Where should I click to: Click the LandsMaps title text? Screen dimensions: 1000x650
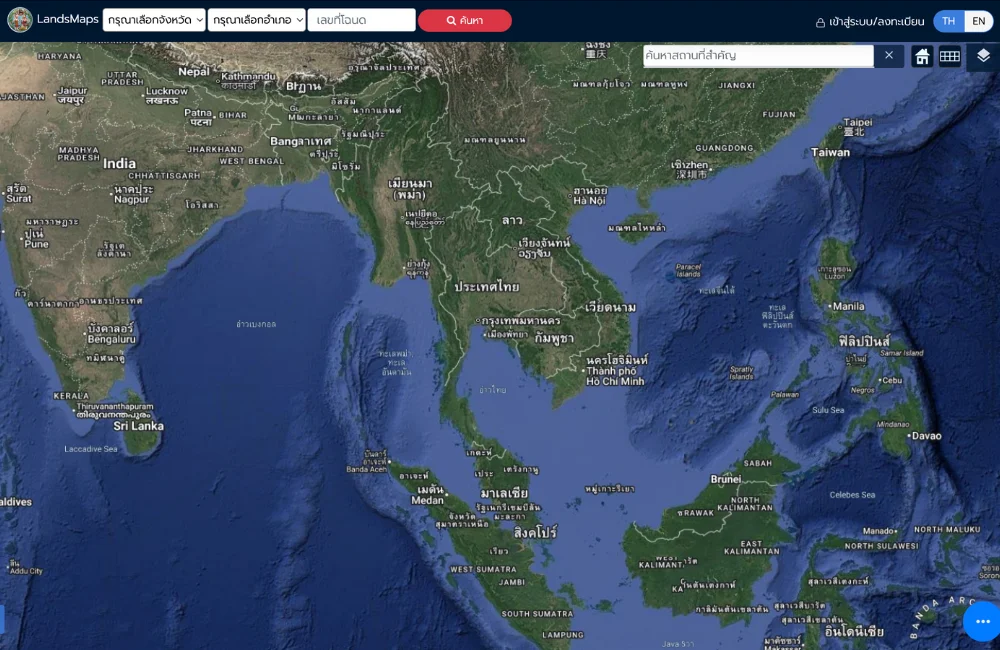click(x=68, y=20)
